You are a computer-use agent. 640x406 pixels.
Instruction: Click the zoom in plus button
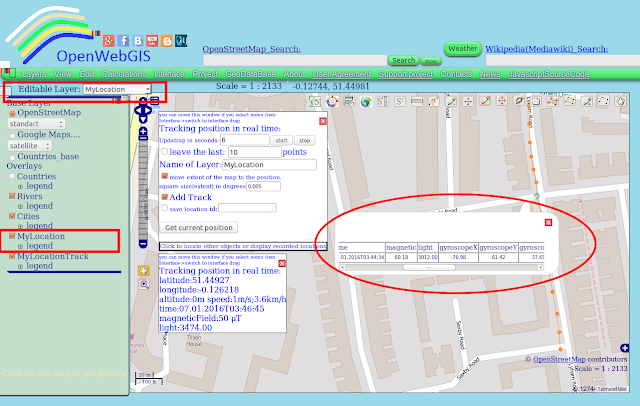coord(143,131)
